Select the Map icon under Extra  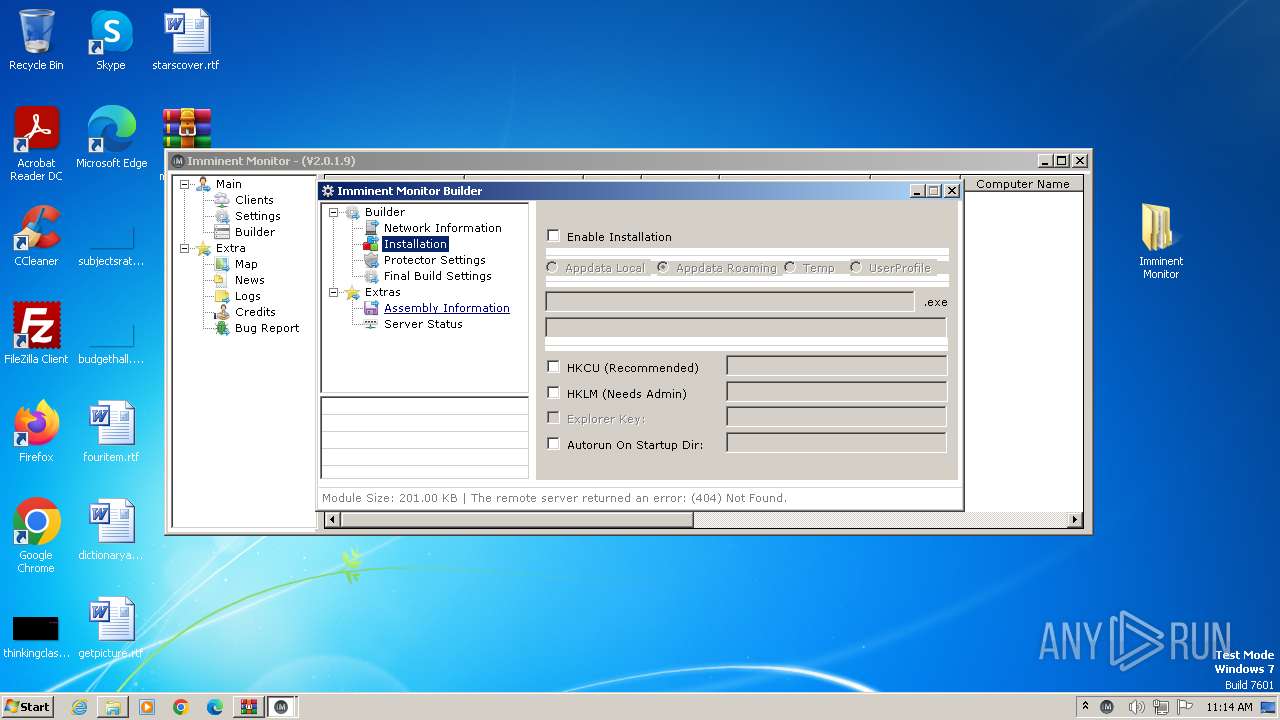point(222,264)
